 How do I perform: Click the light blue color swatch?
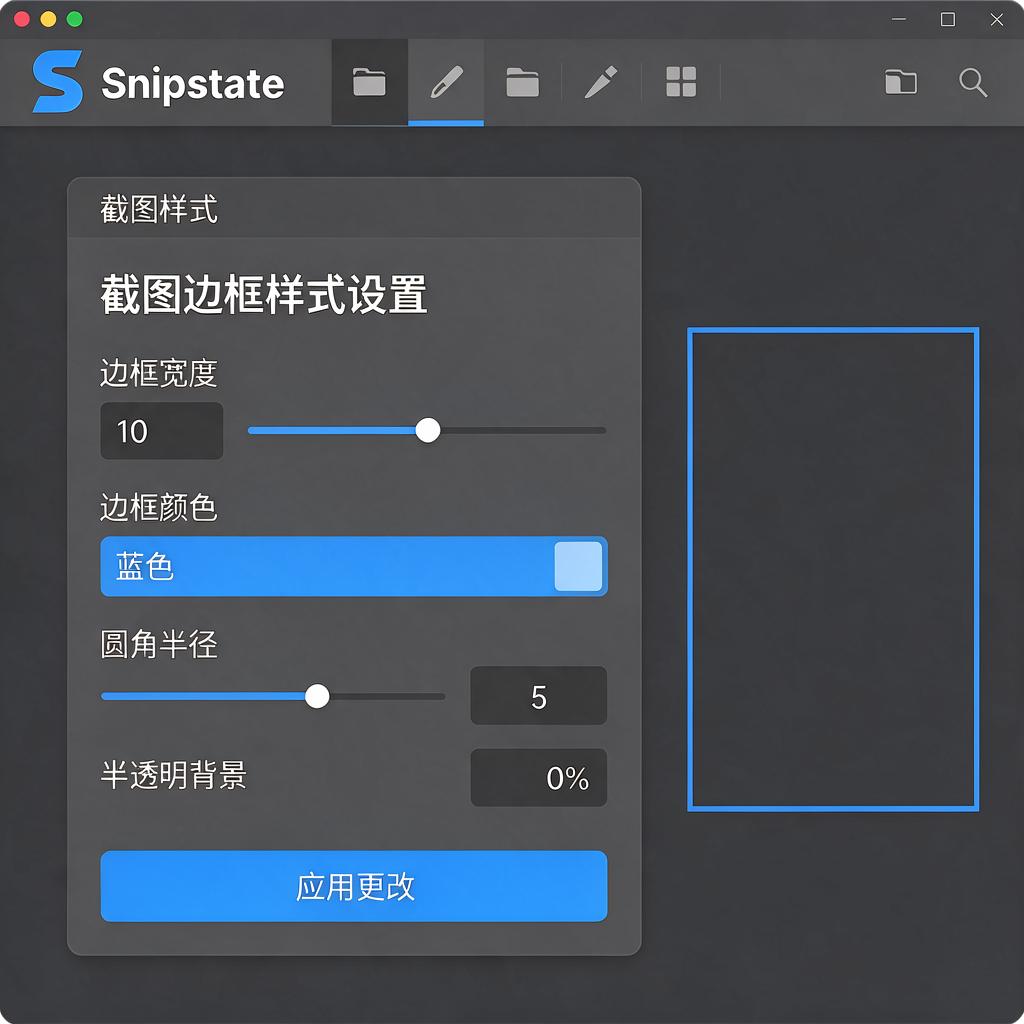(578, 566)
